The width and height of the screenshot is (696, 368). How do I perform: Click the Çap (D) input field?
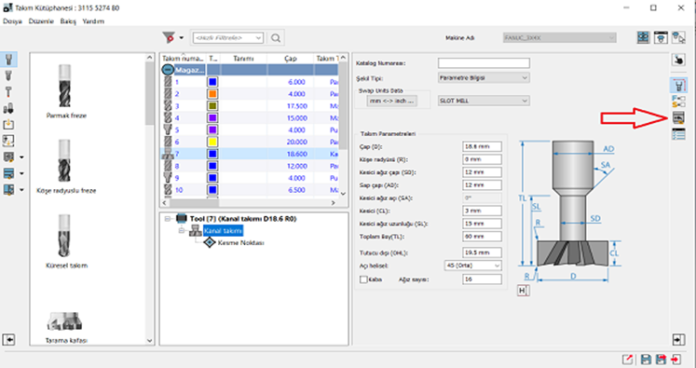[x=482, y=146]
